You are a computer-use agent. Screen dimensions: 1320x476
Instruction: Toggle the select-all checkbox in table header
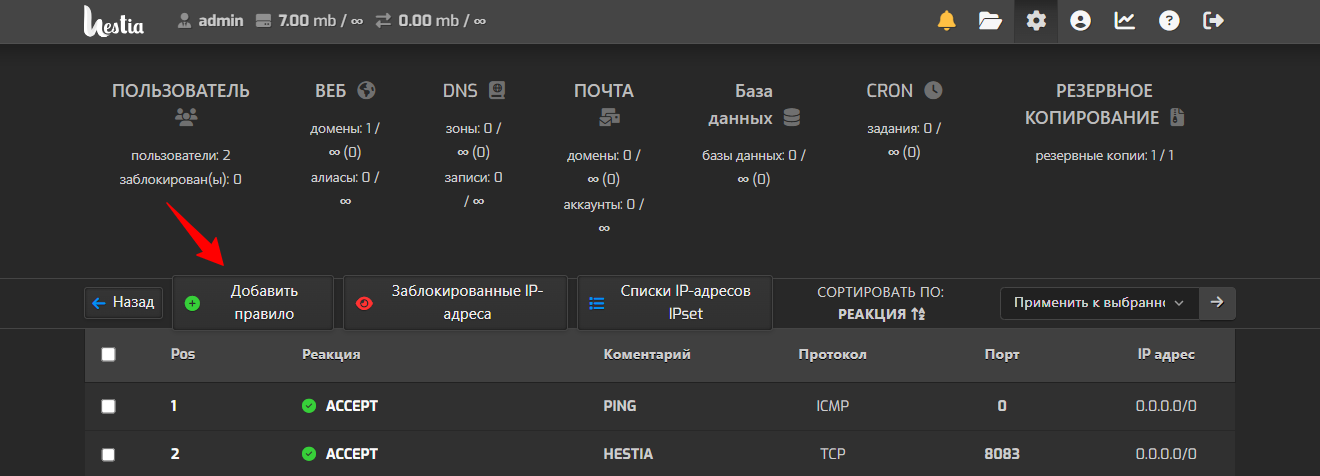(x=108, y=354)
